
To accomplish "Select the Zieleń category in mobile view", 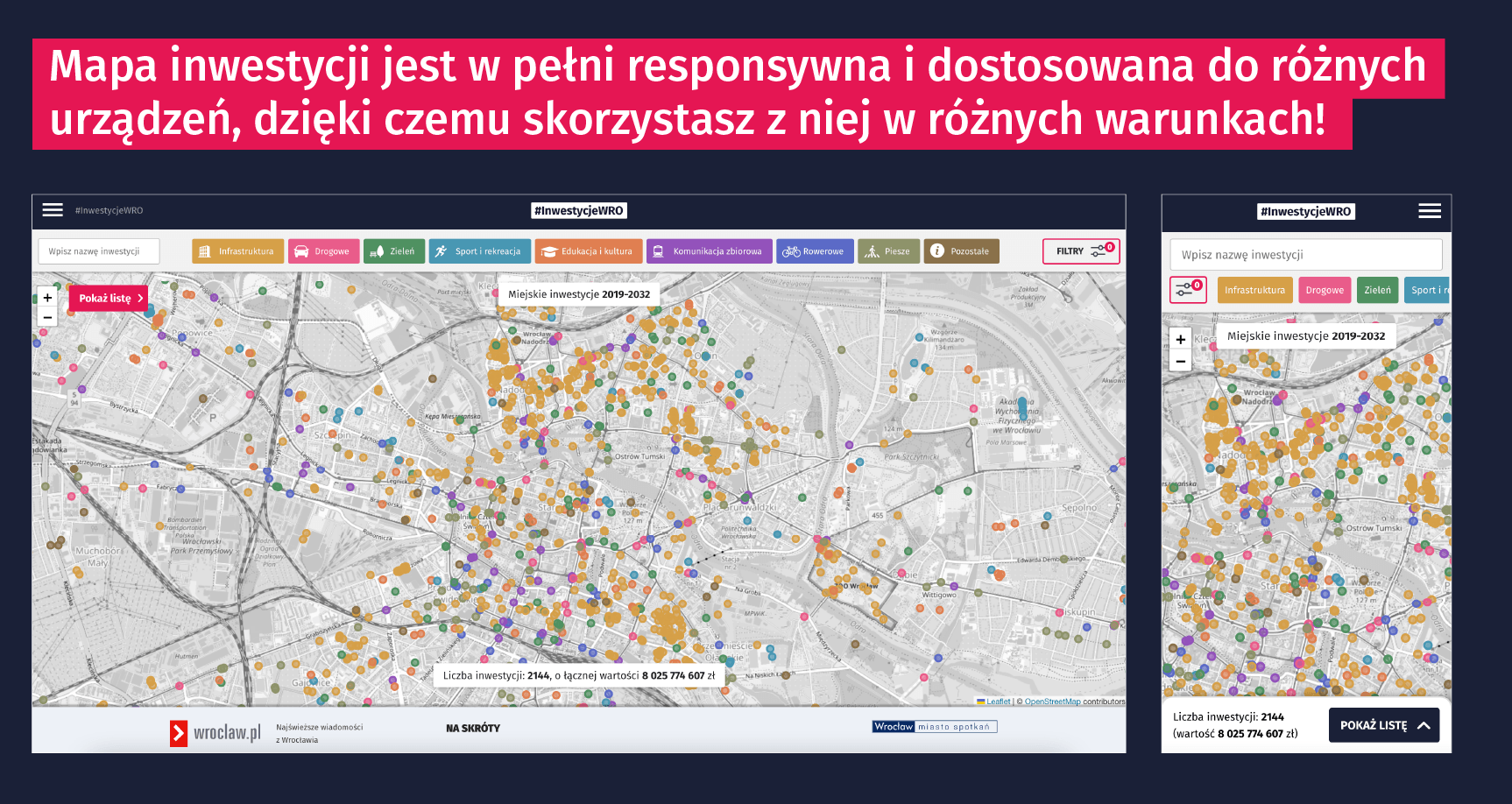I will click(x=1377, y=290).
